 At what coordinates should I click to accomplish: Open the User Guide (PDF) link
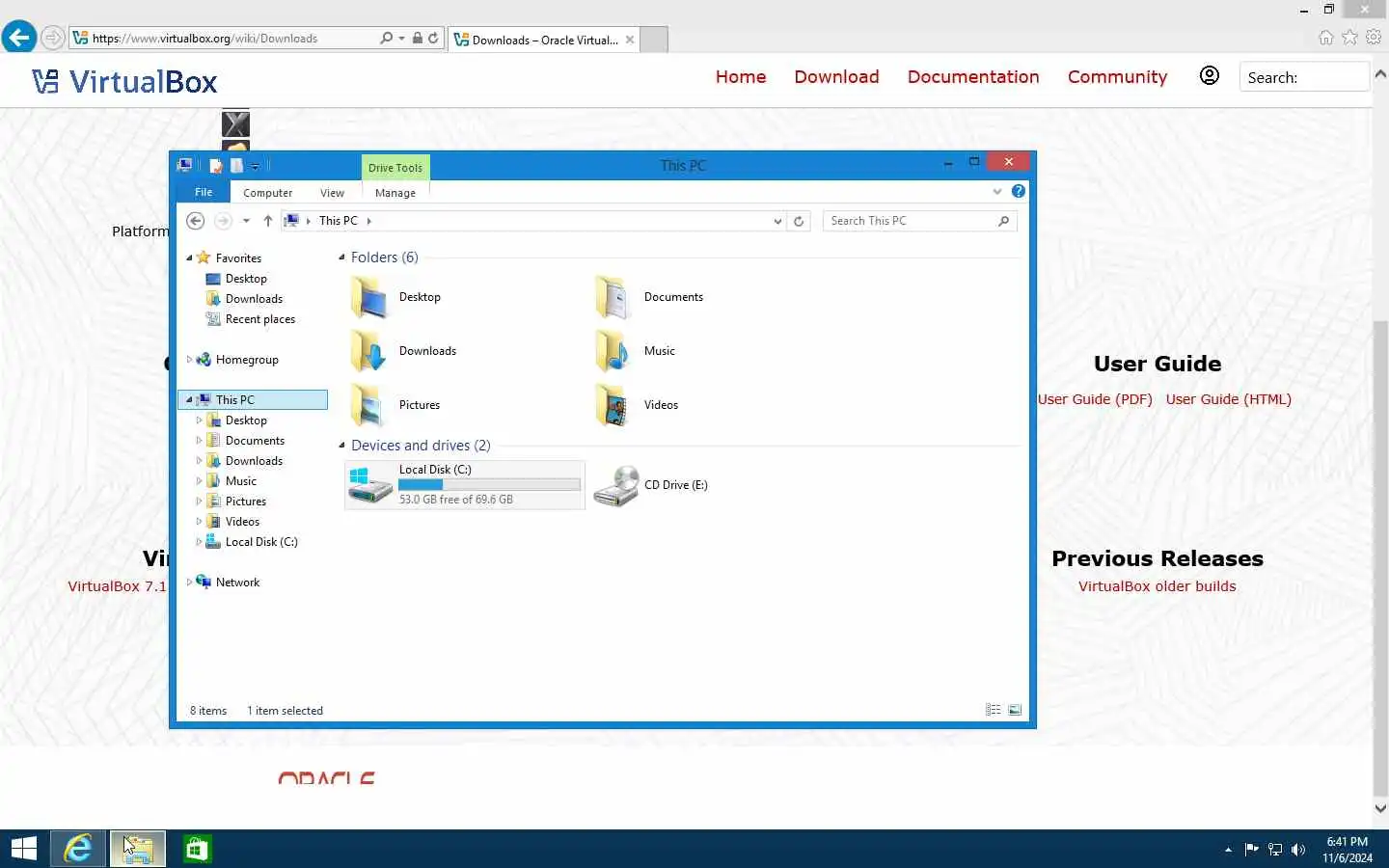[x=1095, y=399]
